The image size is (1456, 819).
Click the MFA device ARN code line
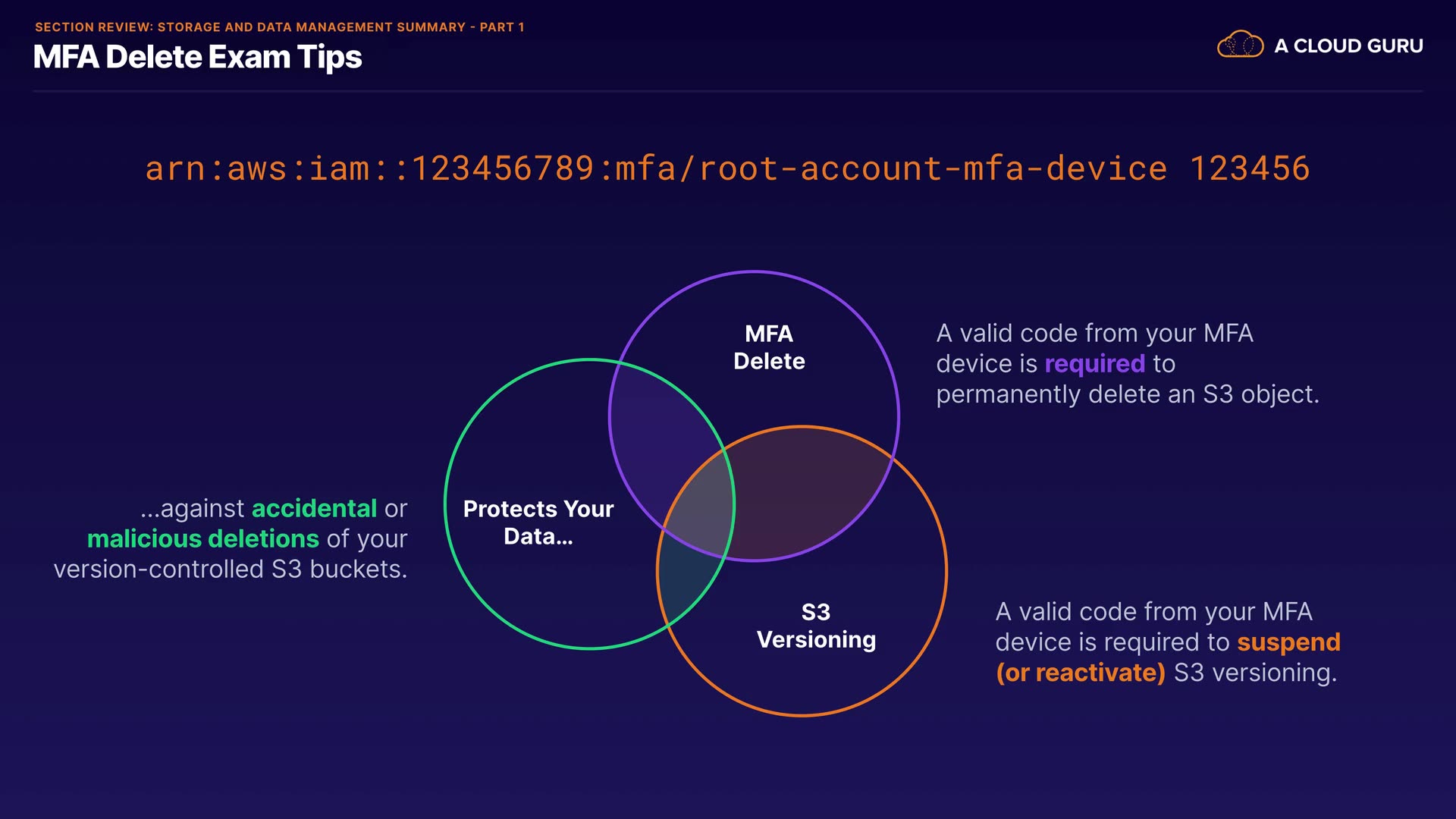655,168
